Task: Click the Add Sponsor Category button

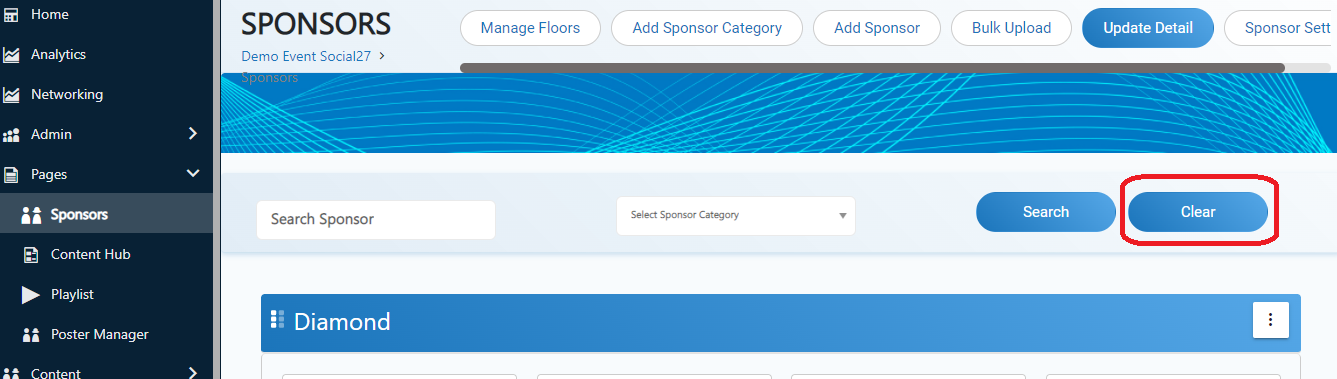Action: pos(707,28)
